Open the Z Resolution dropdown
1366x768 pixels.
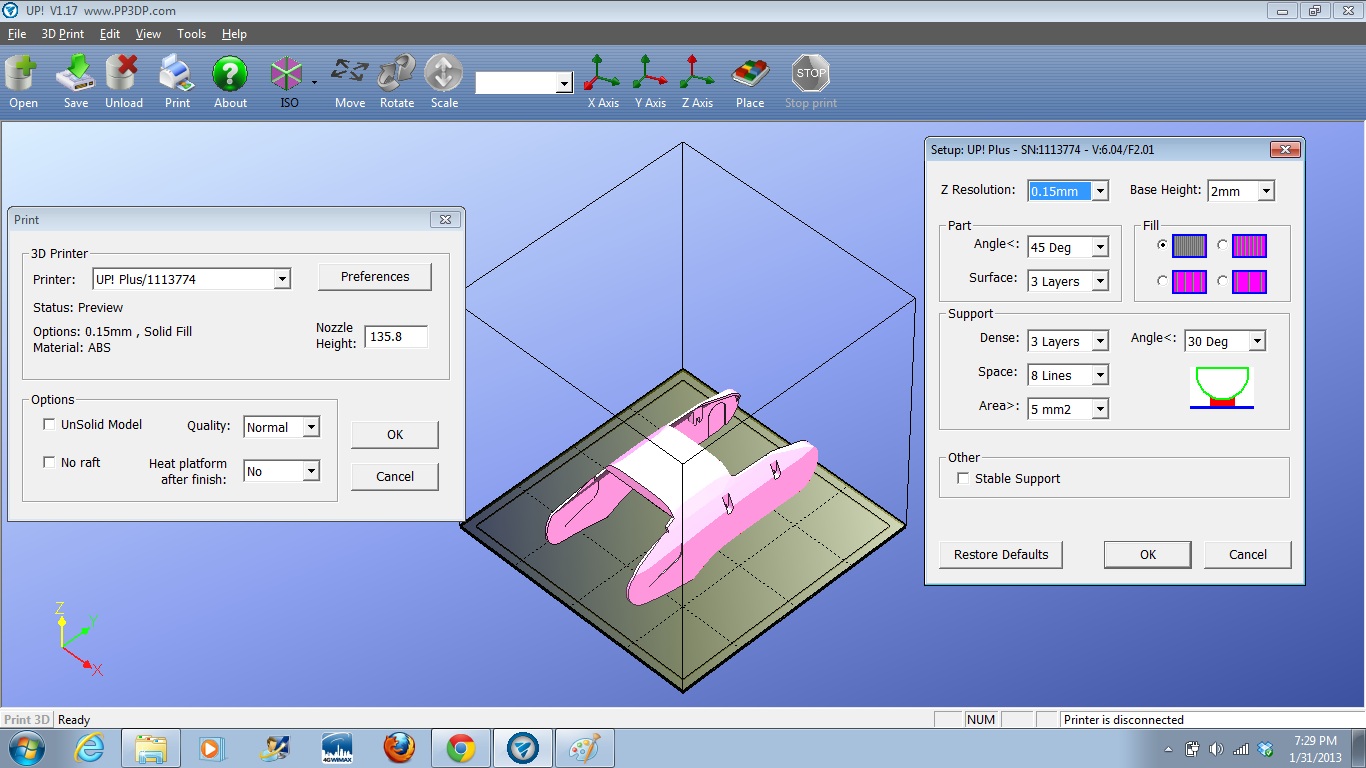1100,191
